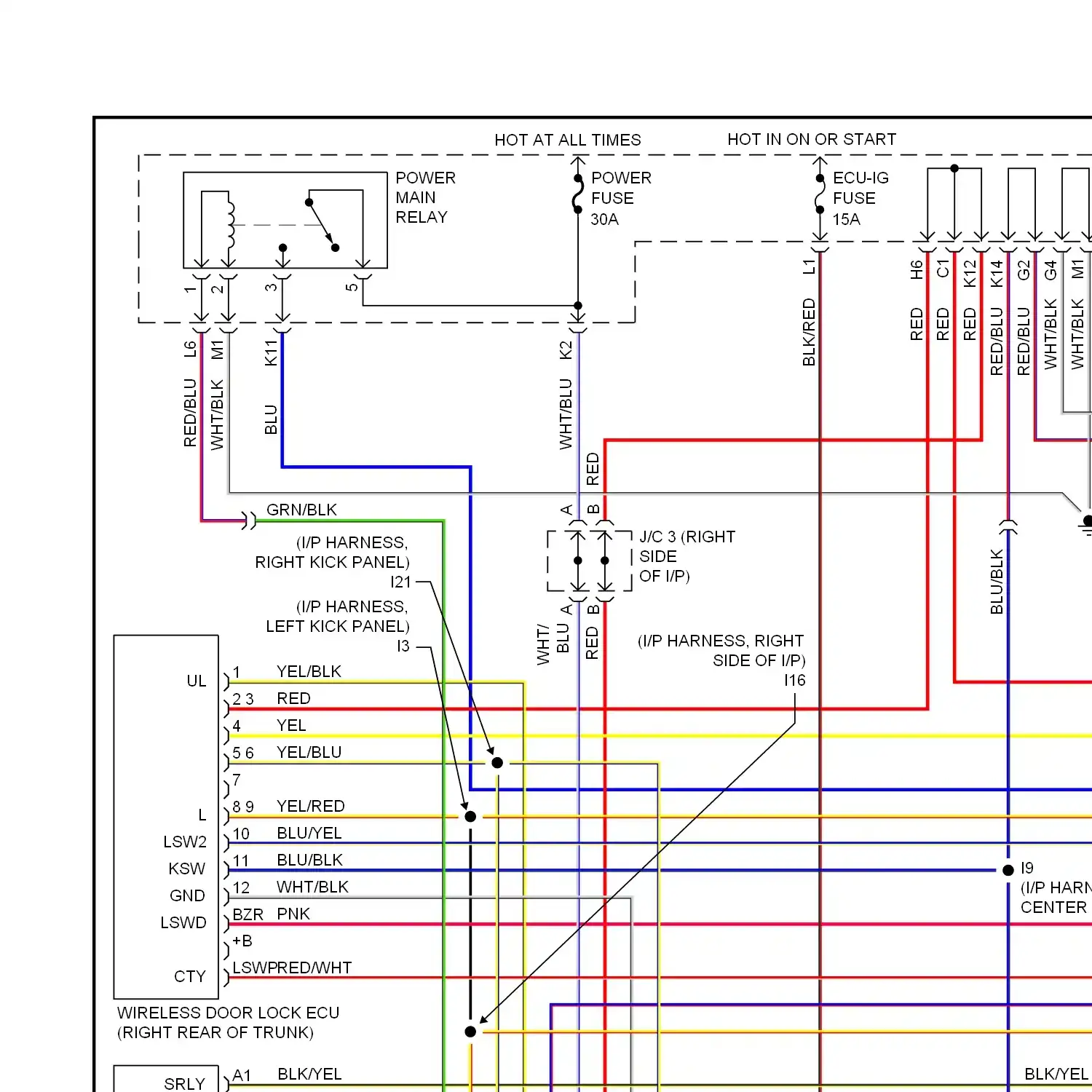Click the WHT/BLK wire label at pin 12
The width and height of the screenshot is (1092, 1092).
point(312,887)
